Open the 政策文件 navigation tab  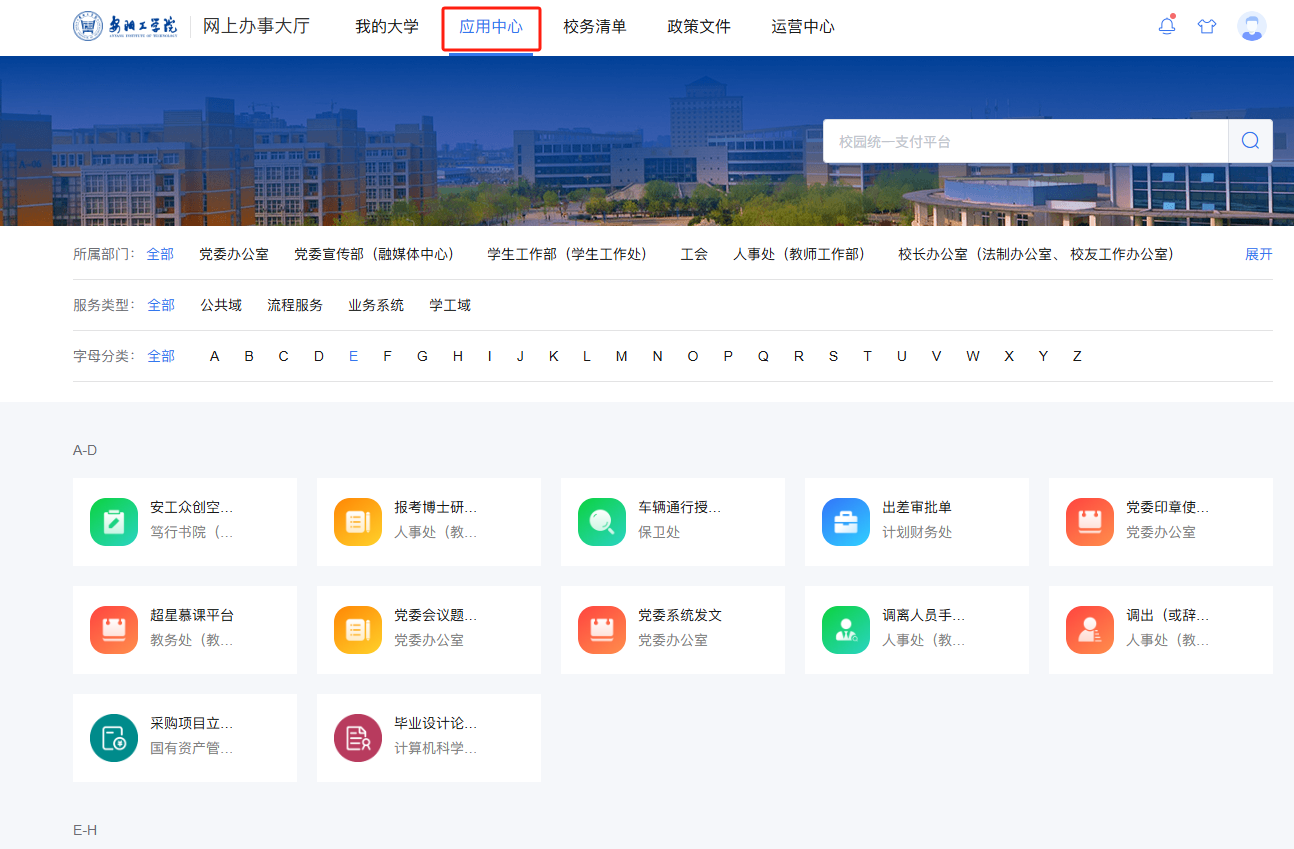pos(699,27)
